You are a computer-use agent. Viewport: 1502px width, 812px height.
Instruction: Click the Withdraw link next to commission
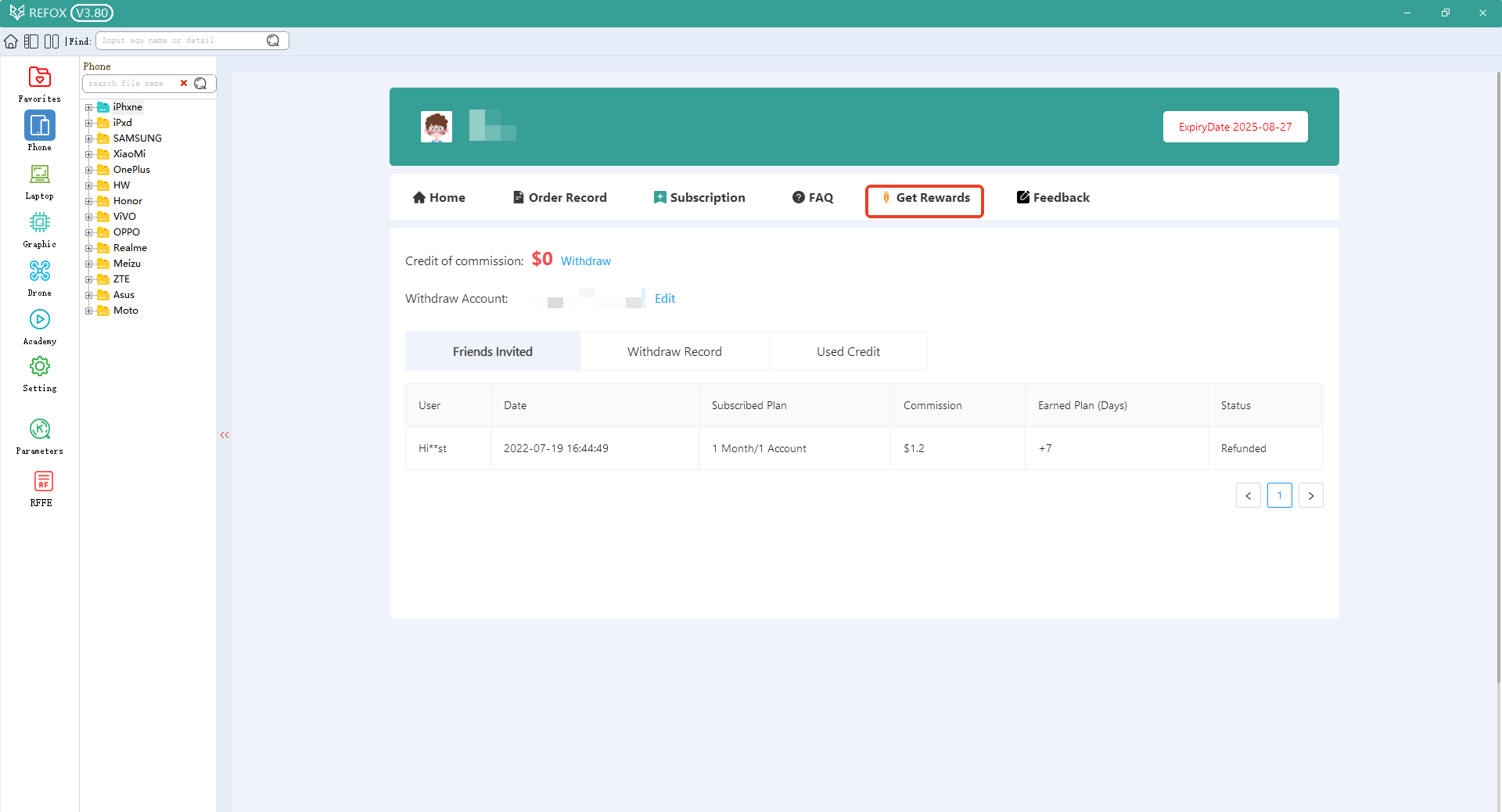(x=585, y=260)
